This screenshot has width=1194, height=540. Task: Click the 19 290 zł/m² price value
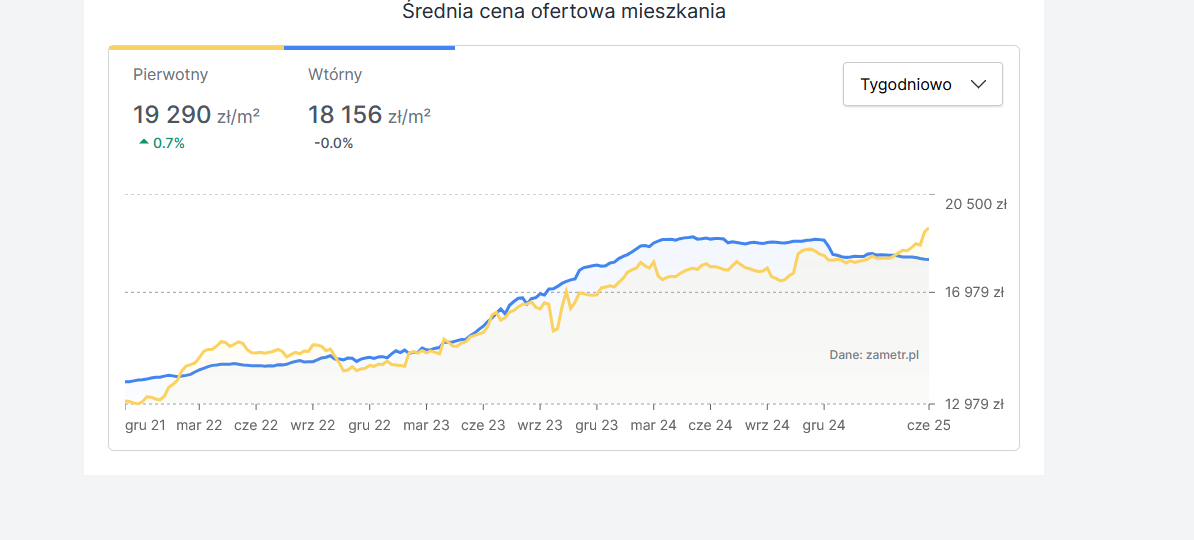tap(196, 115)
